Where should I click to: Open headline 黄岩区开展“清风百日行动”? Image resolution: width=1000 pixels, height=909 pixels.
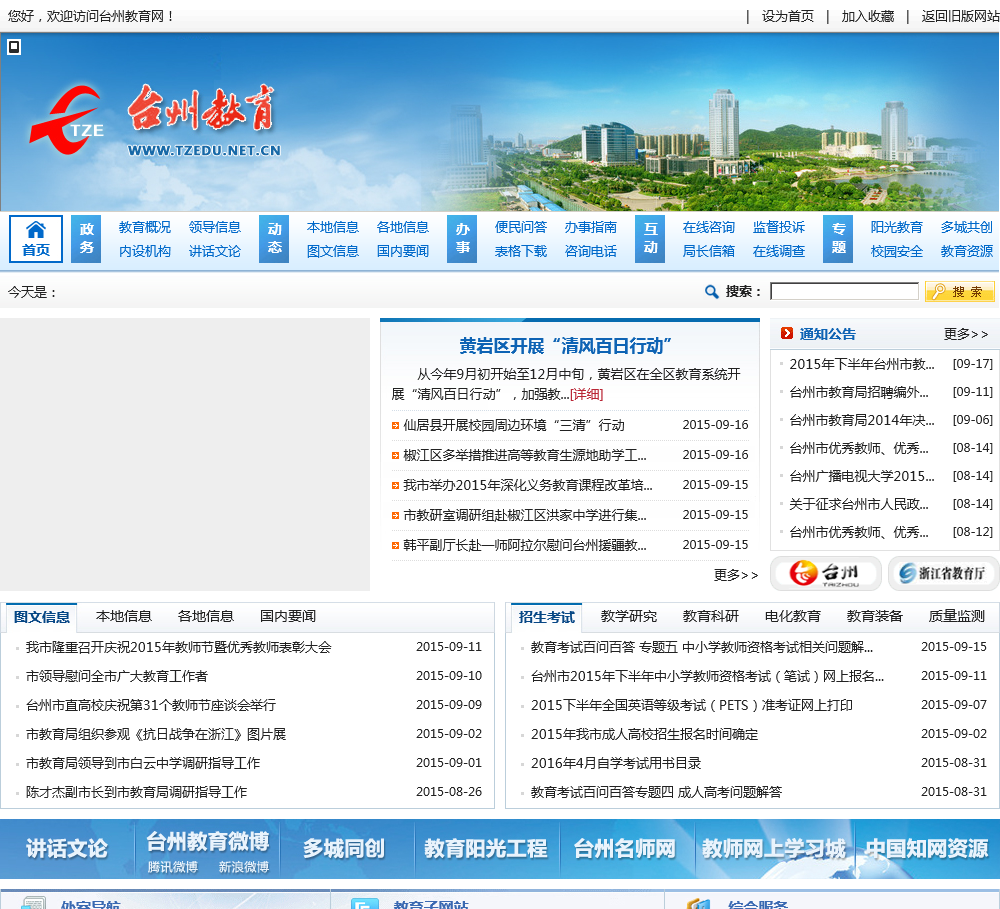tap(565, 346)
